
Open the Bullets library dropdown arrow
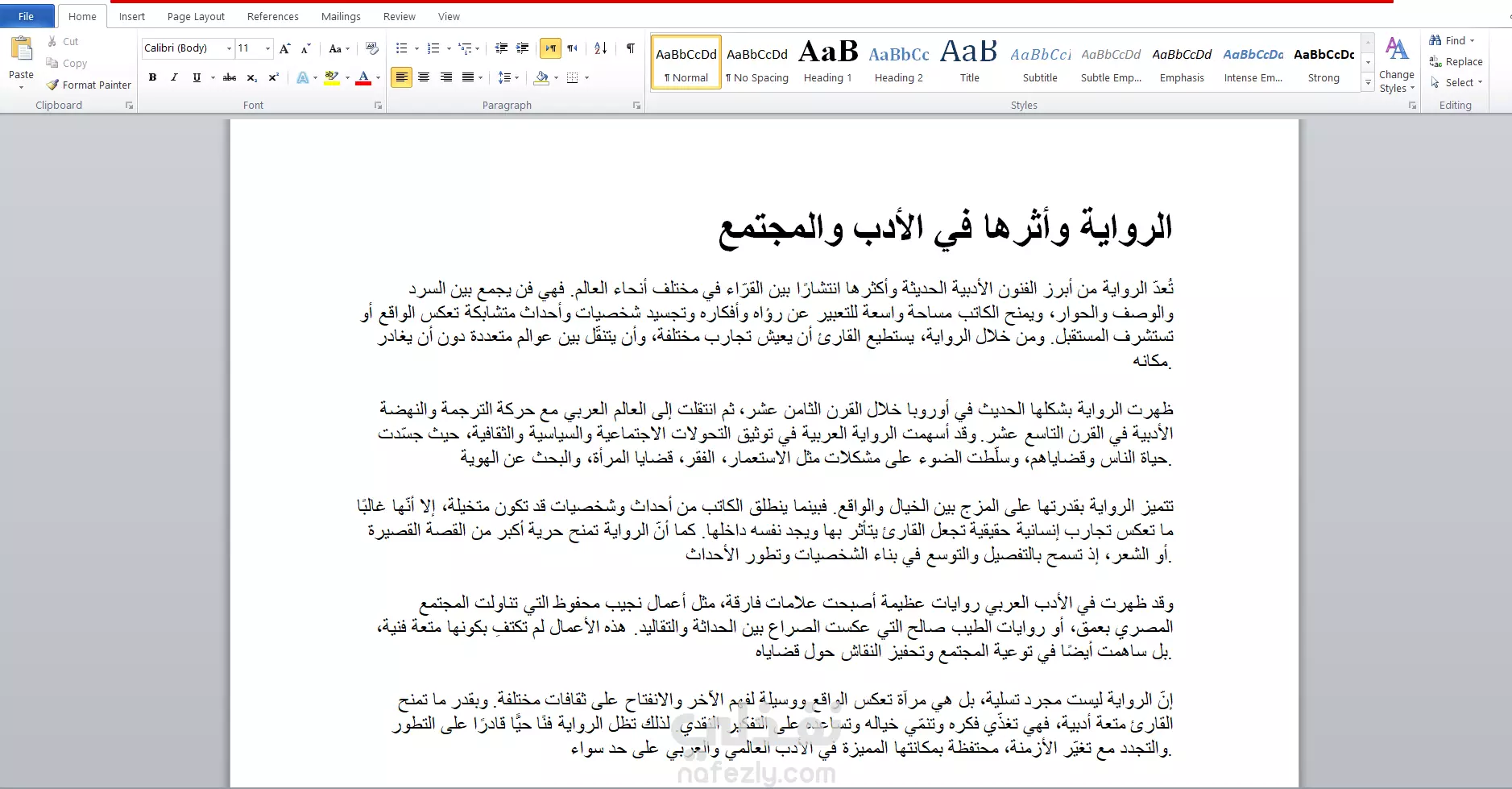pyautogui.click(x=416, y=48)
